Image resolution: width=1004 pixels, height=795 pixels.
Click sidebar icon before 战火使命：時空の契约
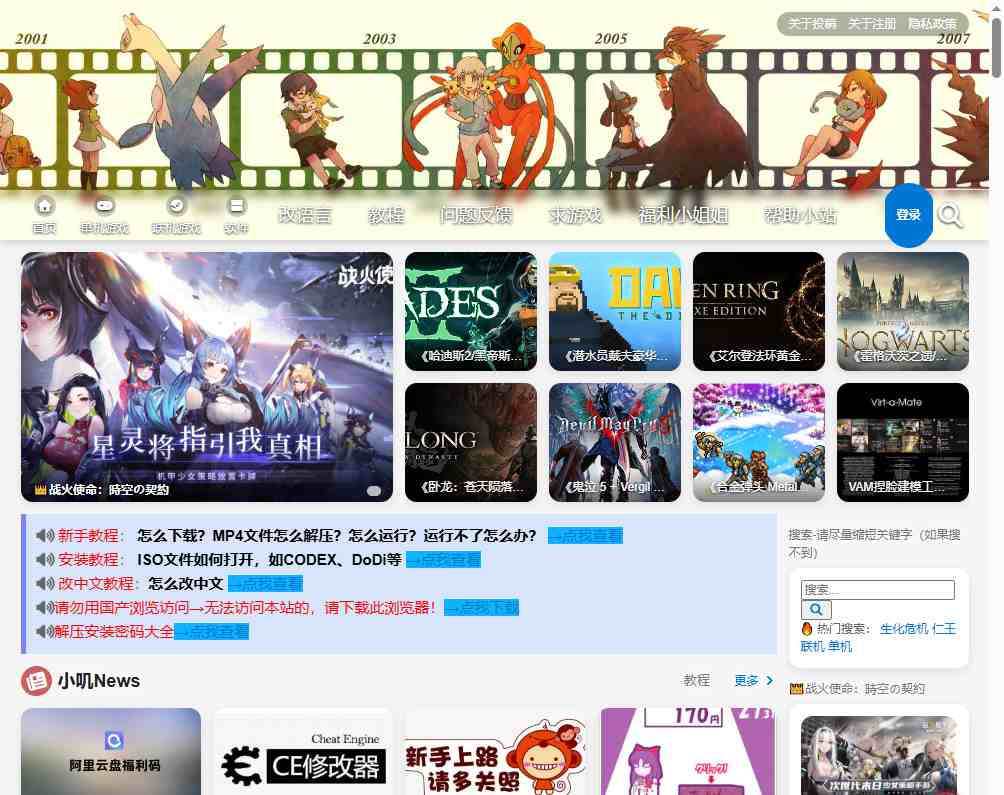coord(796,689)
